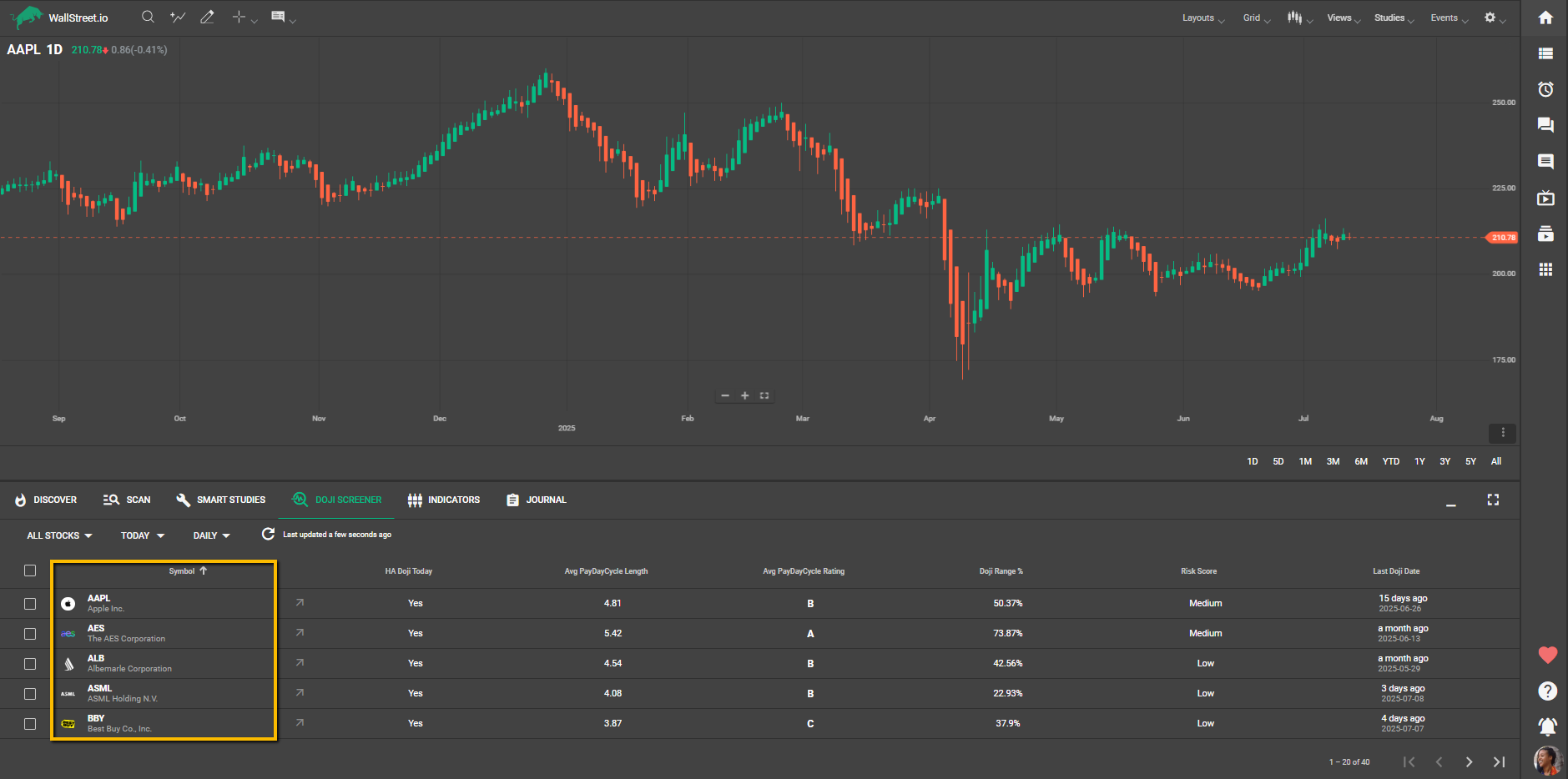Image resolution: width=1568 pixels, height=779 pixels.
Task: Open the Layouts dropdown
Action: 1202,18
